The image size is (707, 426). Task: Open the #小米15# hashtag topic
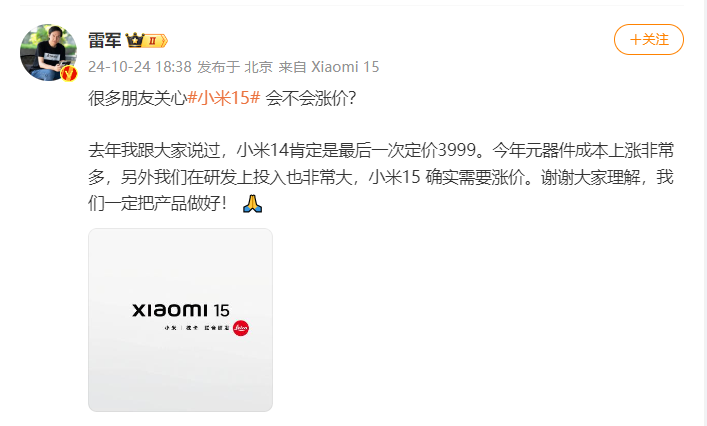click(x=224, y=97)
